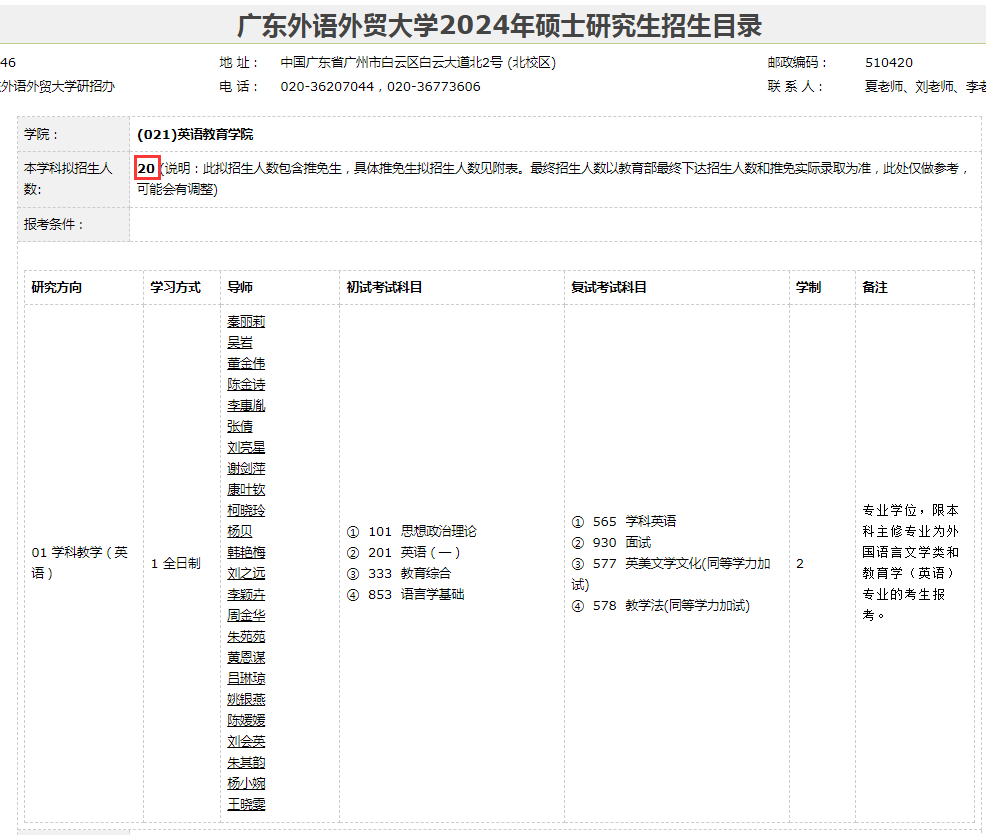Click the 邮政编码 label
Image resolution: width=986 pixels, height=835 pixels.
797,62
